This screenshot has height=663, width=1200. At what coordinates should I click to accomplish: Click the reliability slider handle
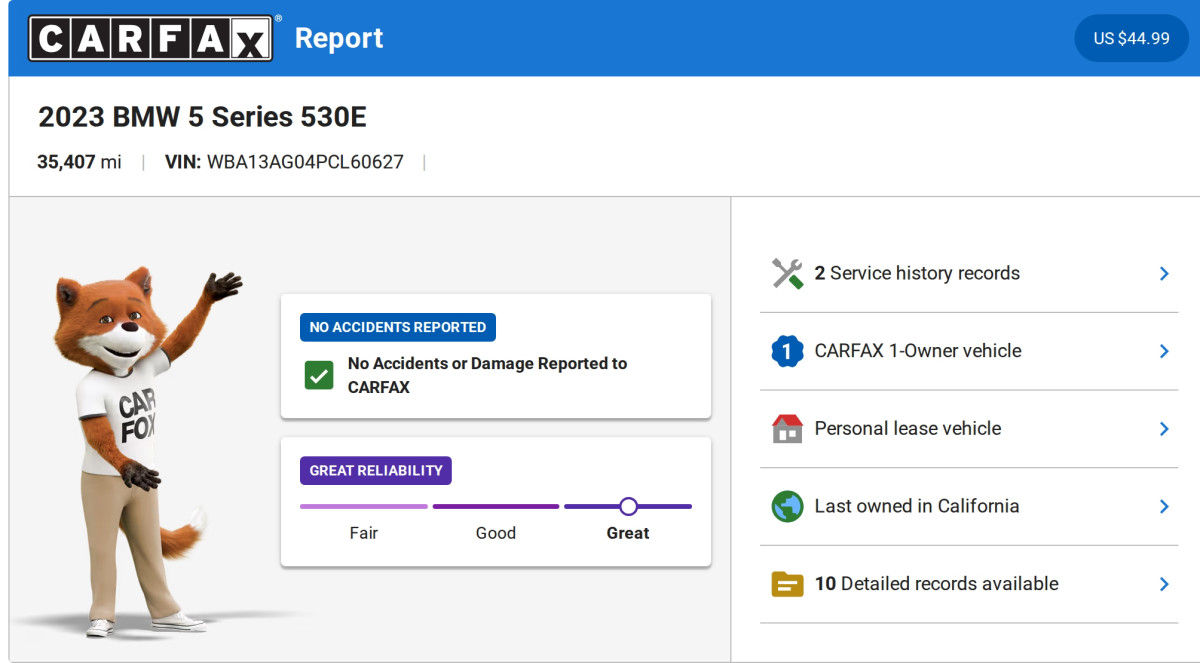(628, 506)
